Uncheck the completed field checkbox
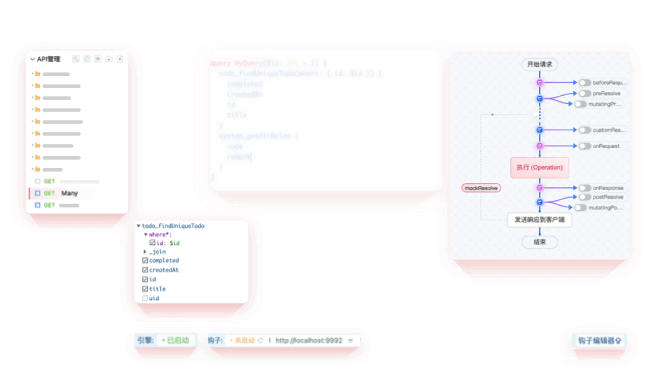 click(145, 260)
